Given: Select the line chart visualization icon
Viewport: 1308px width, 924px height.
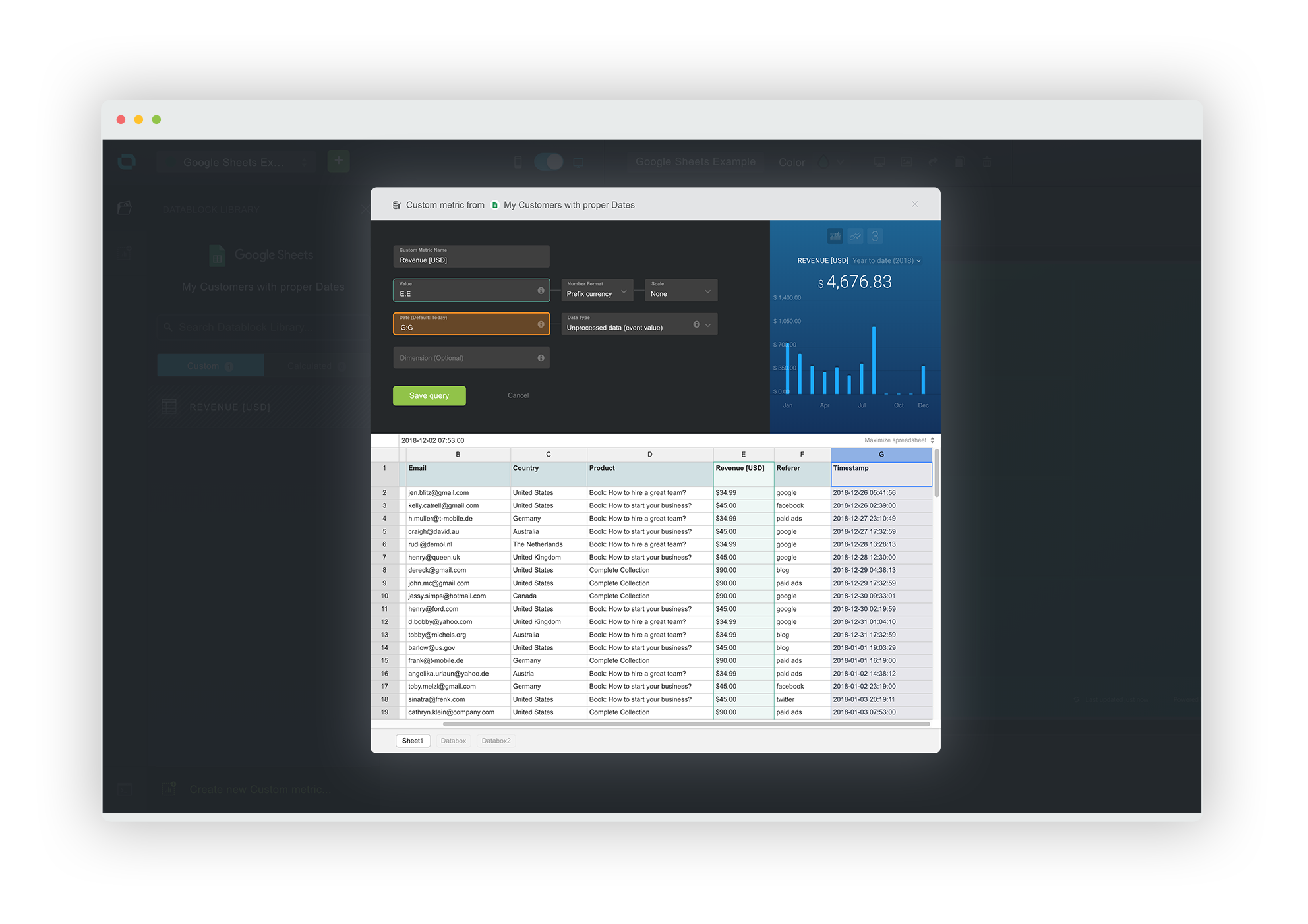Looking at the screenshot, I should (855, 236).
